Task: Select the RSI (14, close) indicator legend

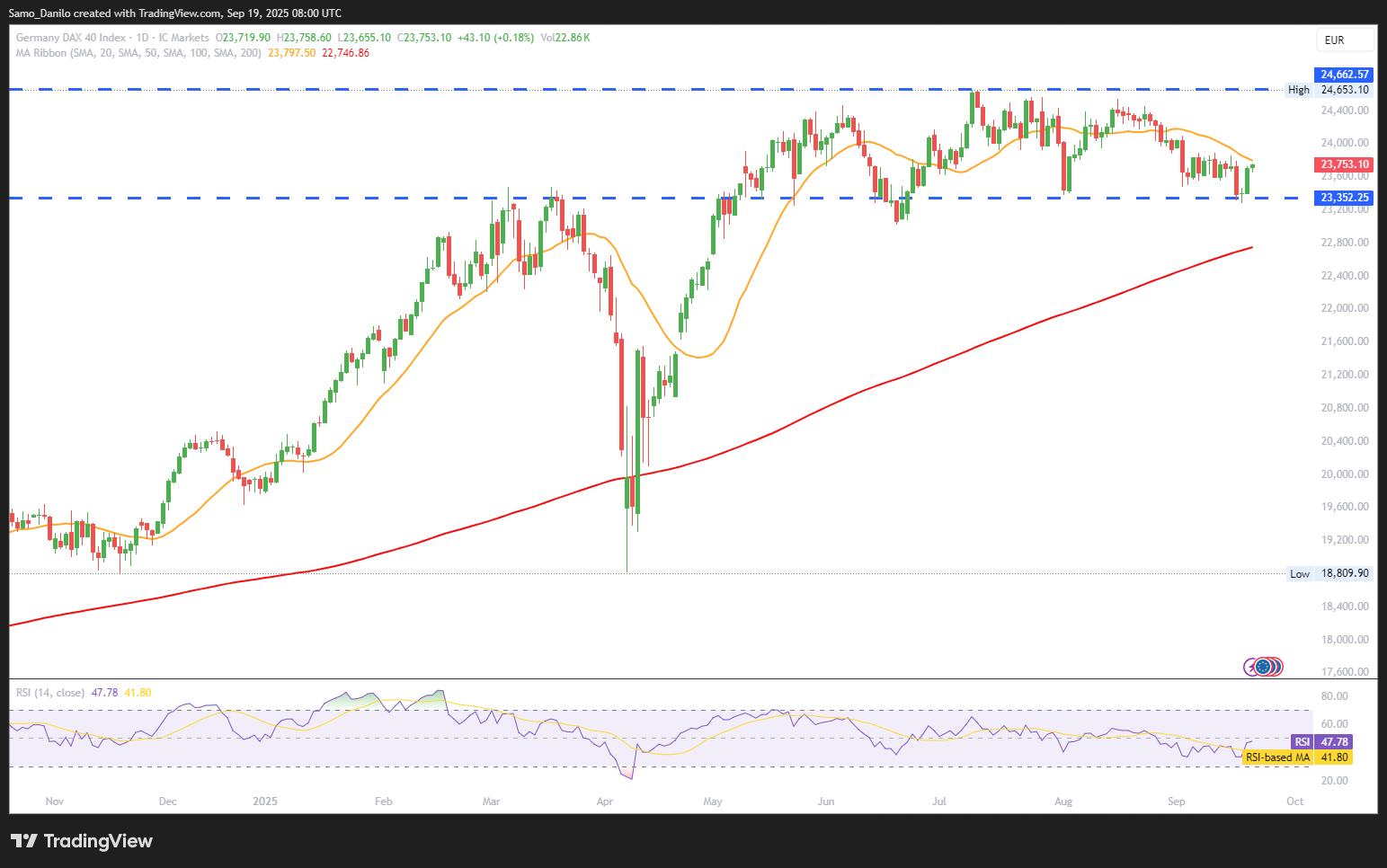Action: coord(50,693)
